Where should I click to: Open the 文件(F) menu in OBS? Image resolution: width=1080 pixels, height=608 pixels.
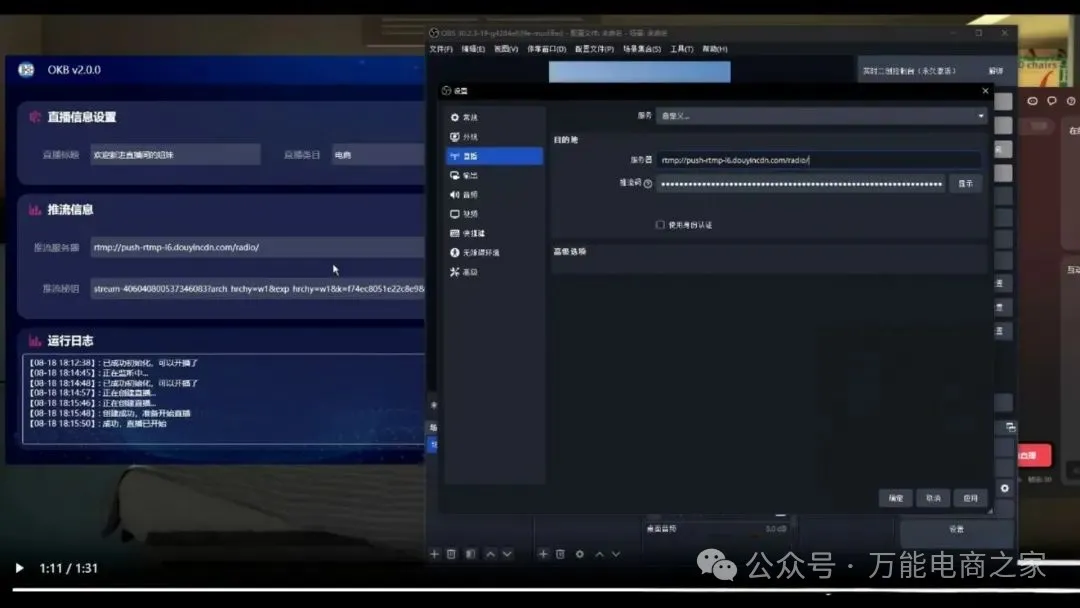441,49
